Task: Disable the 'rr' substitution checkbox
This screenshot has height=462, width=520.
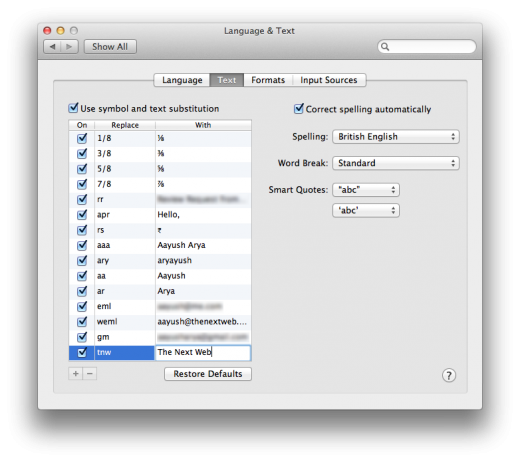Action: click(x=82, y=199)
